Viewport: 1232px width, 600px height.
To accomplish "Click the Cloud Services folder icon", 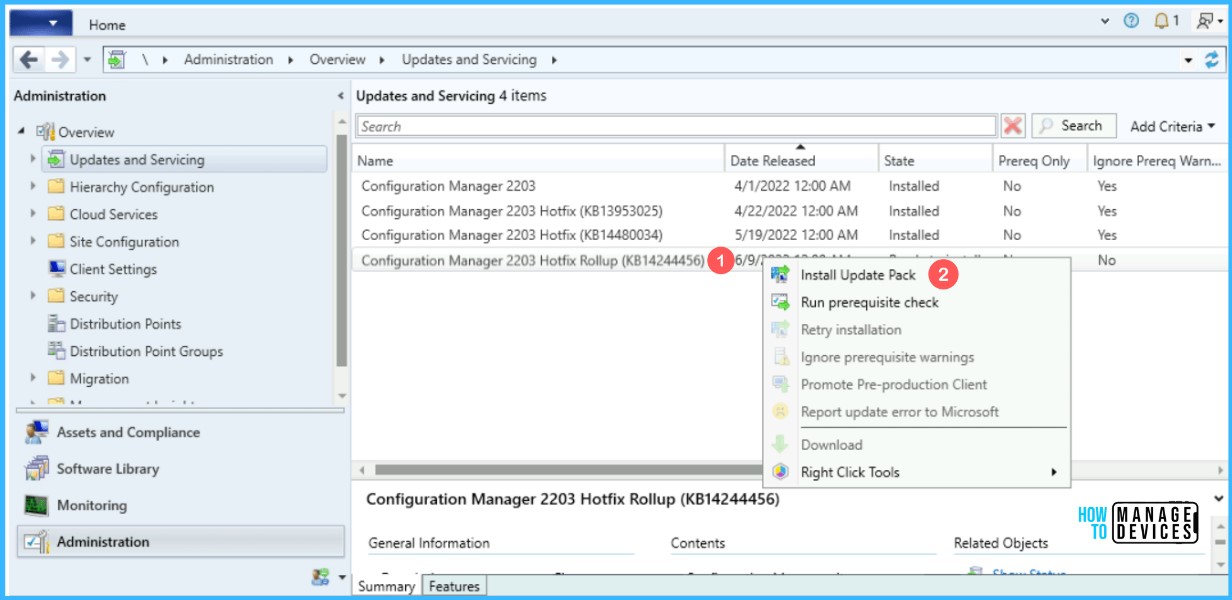I will coord(56,214).
